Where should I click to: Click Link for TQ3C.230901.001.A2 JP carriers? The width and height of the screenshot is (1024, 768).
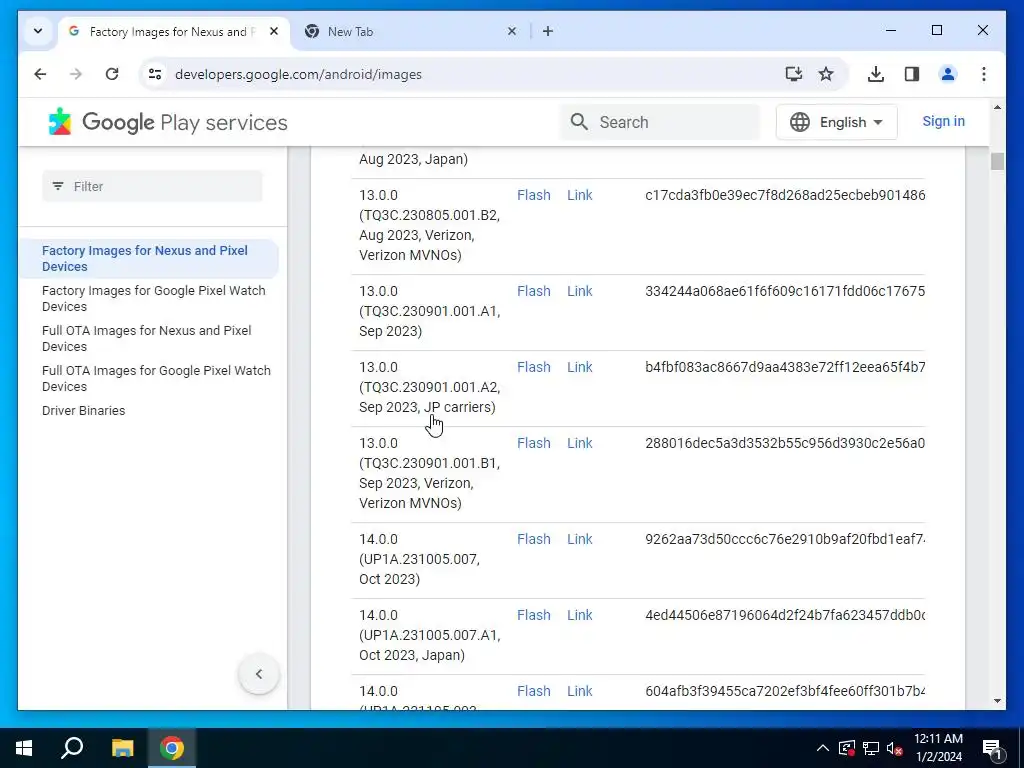pyautogui.click(x=579, y=367)
